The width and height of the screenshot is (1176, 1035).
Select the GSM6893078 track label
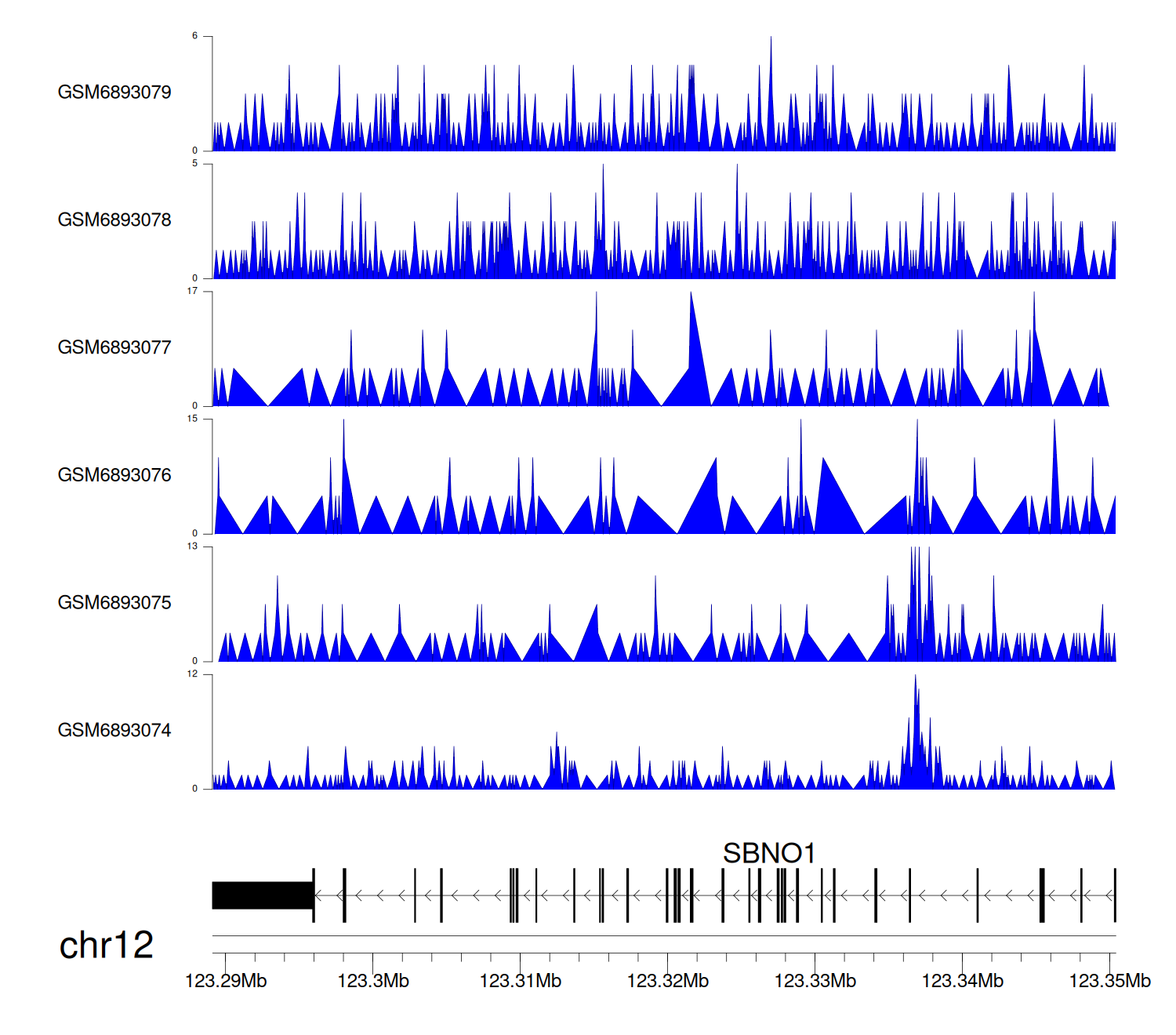[x=114, y=220]
